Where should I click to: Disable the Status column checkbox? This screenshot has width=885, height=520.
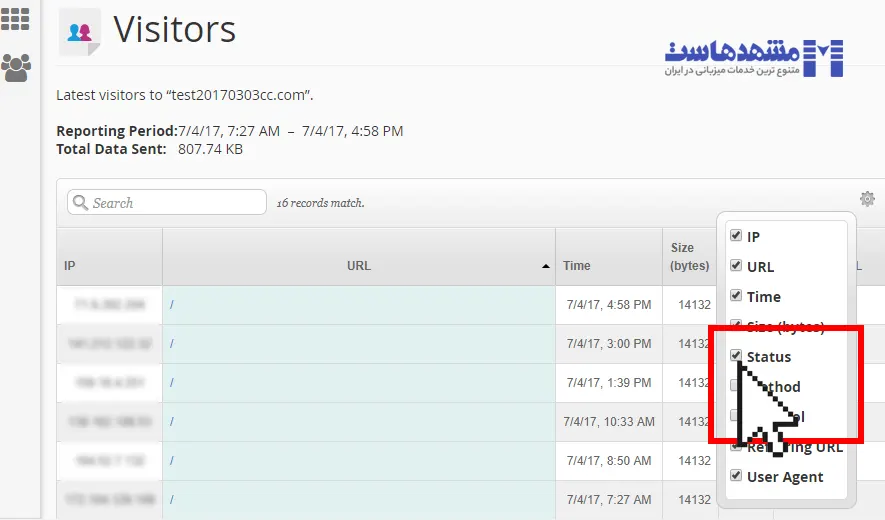[736, 356]
